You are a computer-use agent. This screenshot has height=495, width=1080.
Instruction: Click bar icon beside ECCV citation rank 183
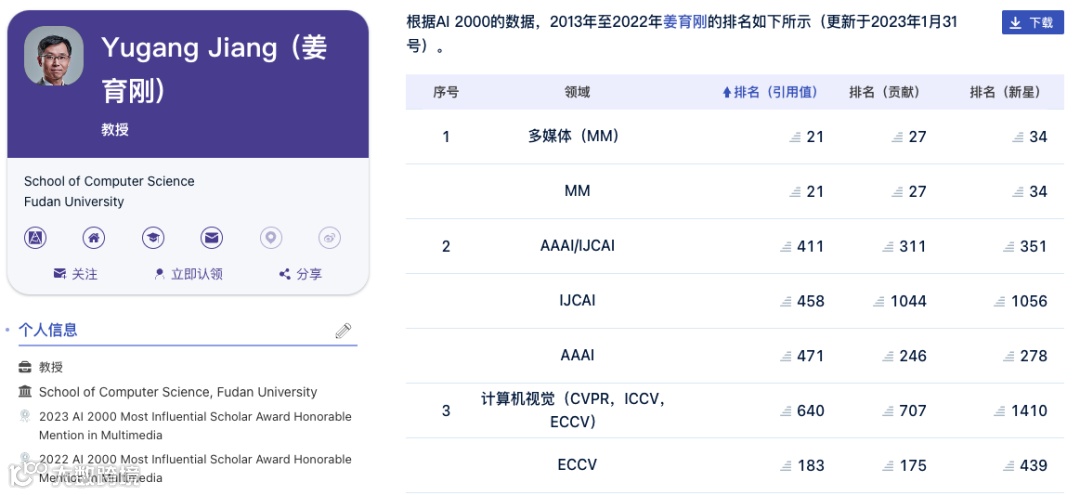coord(786,466)
